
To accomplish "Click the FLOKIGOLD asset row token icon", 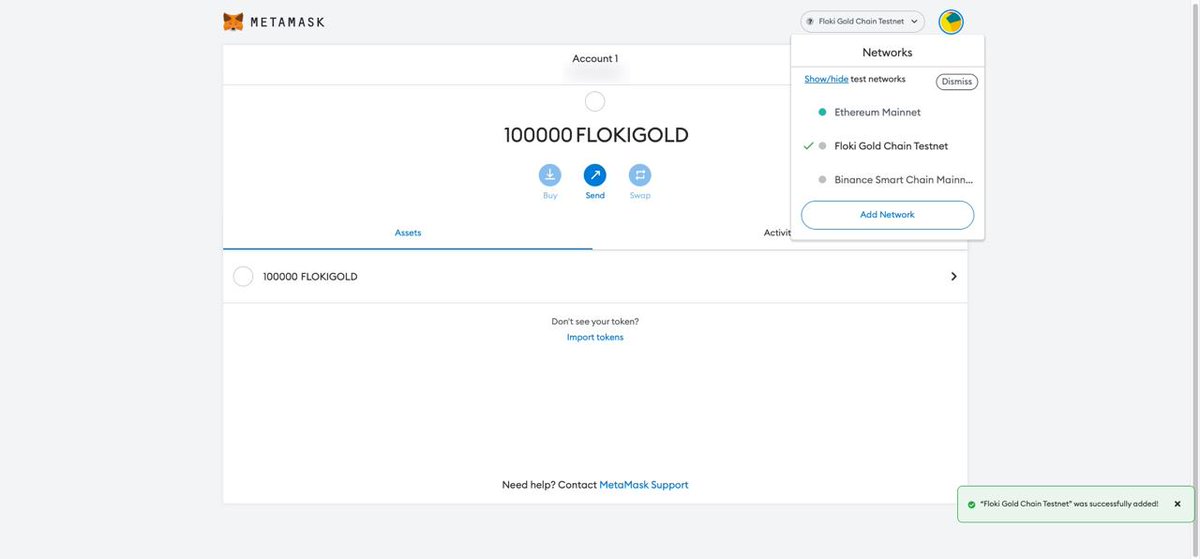I will [x=243, y=276].
